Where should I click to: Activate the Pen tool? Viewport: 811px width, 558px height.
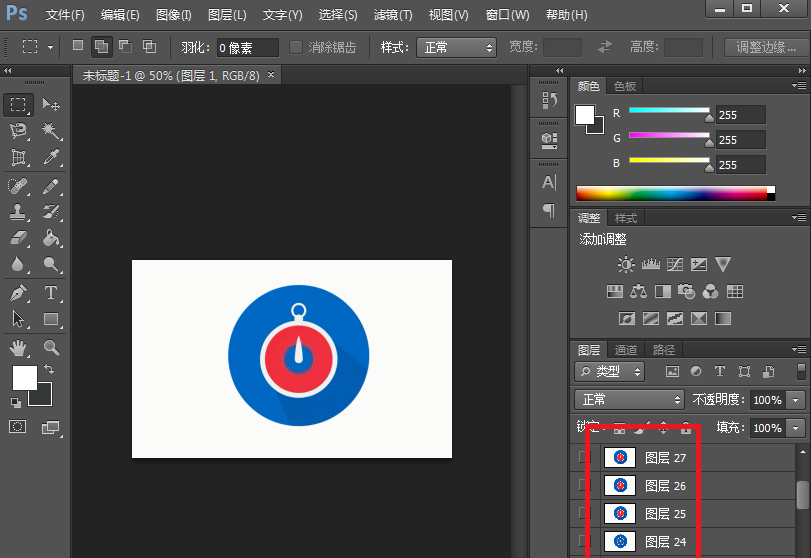(x=18, y=293)
